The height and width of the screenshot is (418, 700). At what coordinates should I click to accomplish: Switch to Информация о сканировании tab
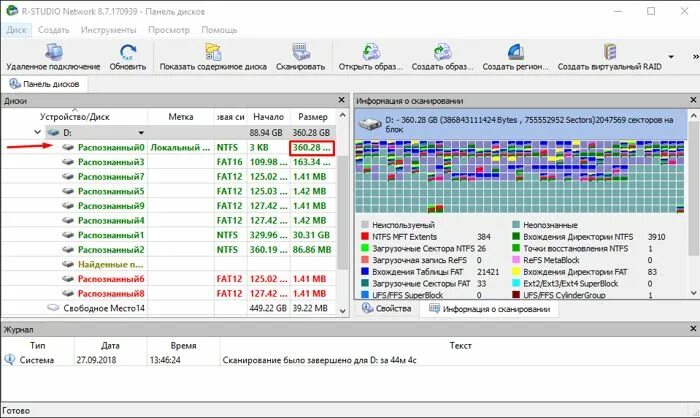click(x=489, y=309)
